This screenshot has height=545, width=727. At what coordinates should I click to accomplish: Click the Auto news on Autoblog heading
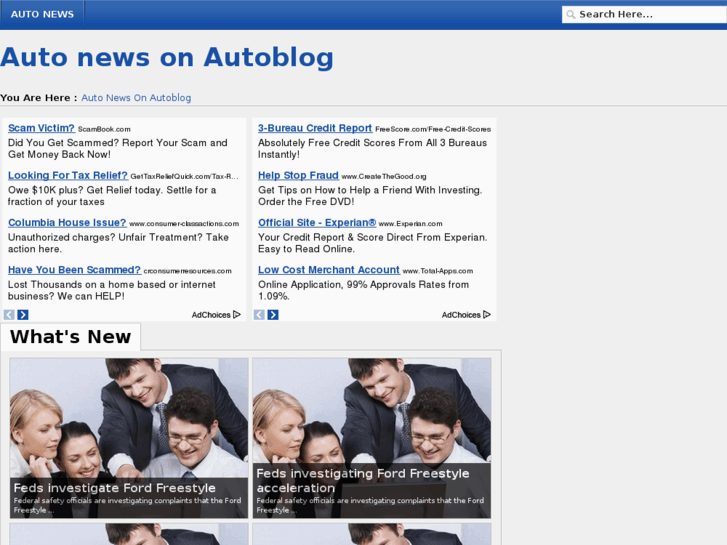(167, 58)
